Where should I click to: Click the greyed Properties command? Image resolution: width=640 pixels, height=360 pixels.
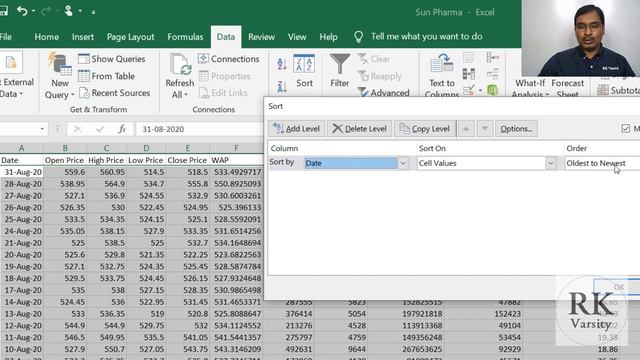tap(225, 76)
